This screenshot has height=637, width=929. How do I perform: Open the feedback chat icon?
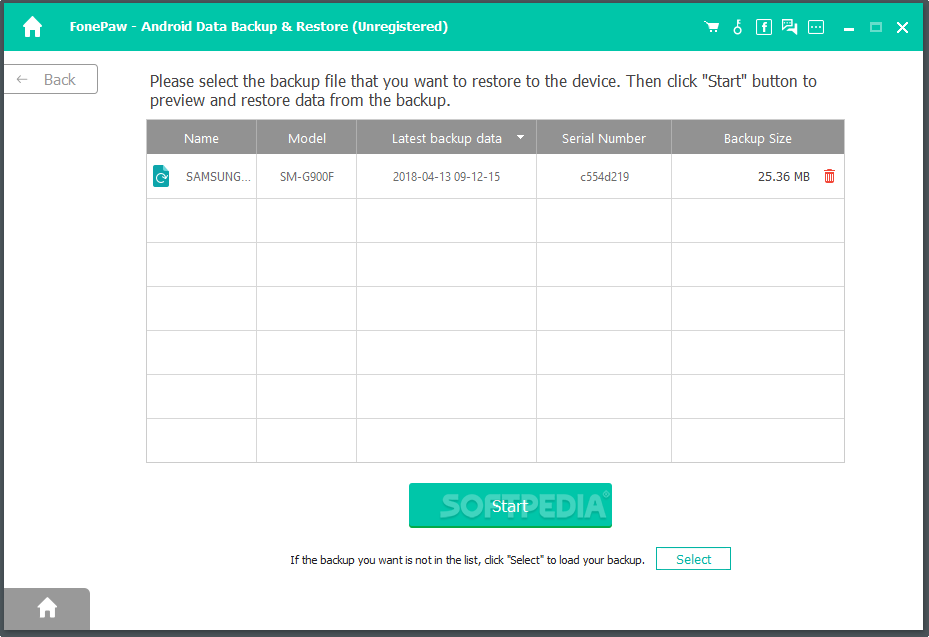click(789, 27)
